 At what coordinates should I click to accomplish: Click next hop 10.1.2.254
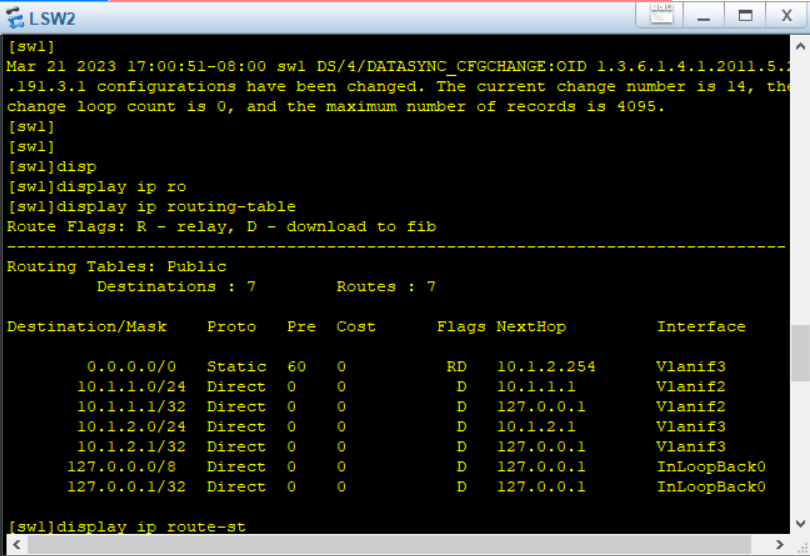(546, 367)
